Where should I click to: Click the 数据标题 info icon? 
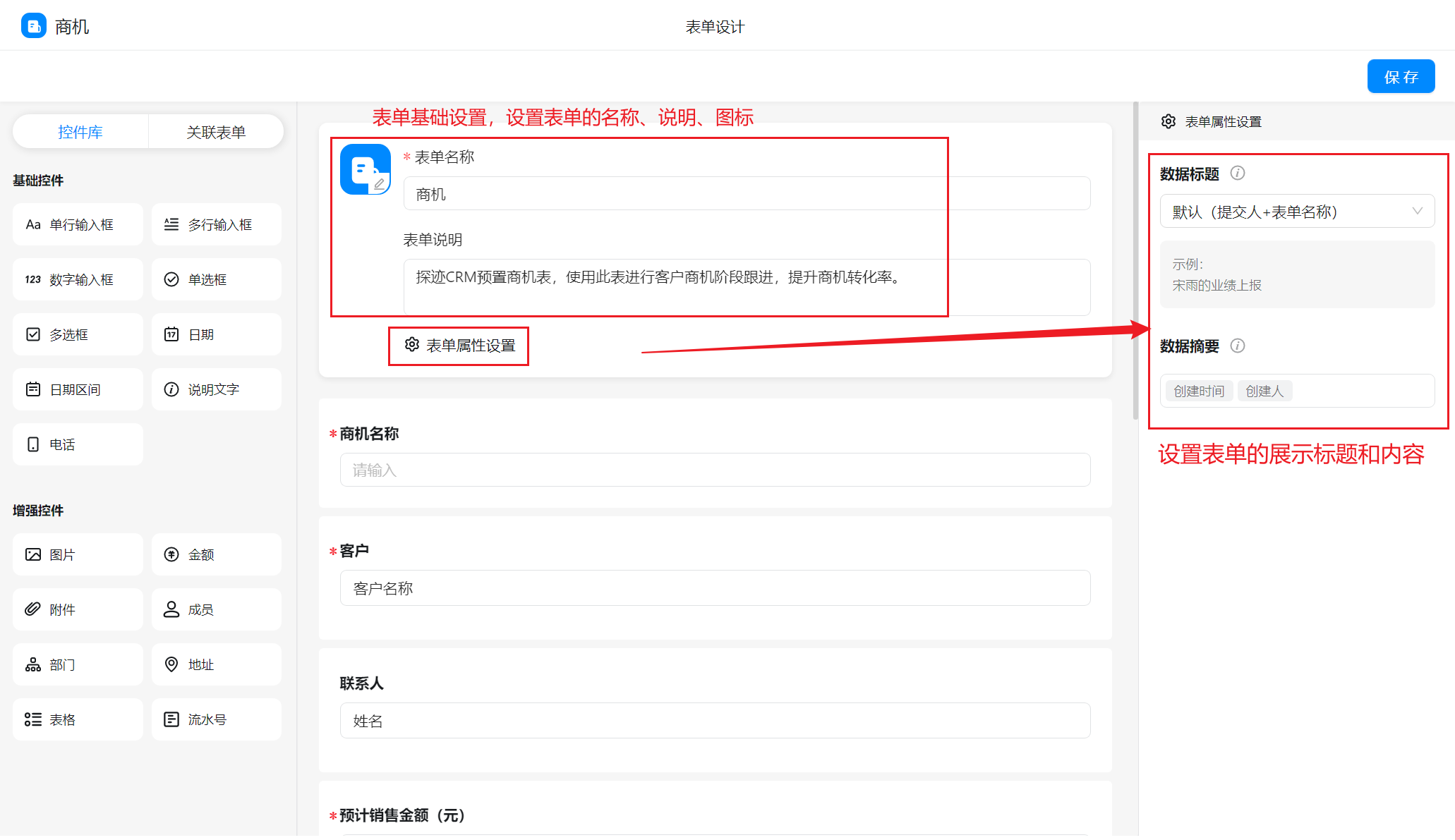tap(1237, 173)
